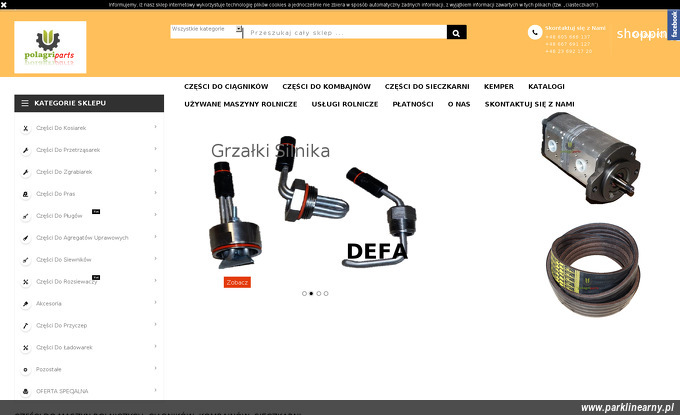Click Skontaktuj się z Nami header text
This screenshot has width=680, height=415.
pos(575,28)
